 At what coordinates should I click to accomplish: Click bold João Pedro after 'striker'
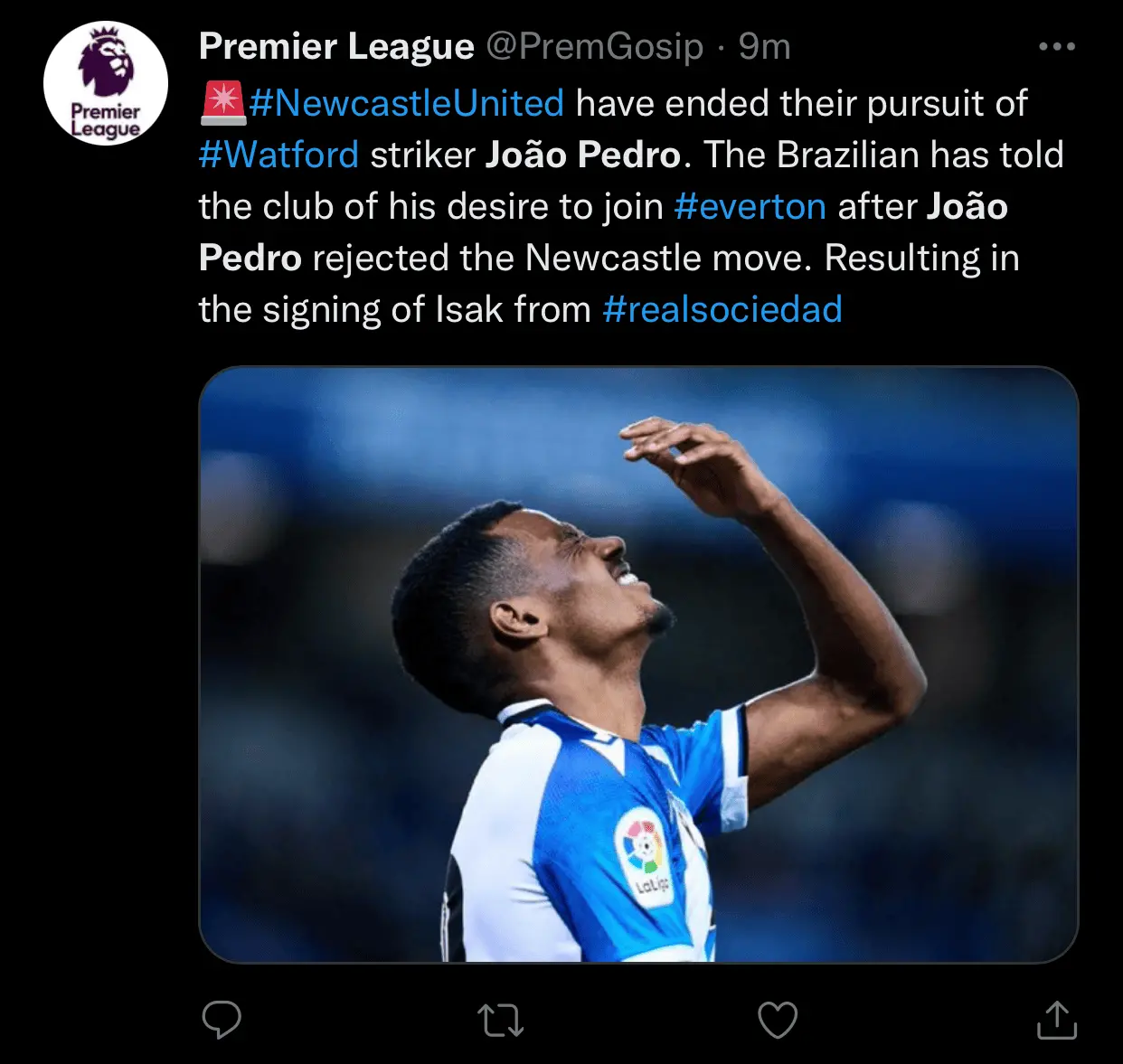[582, 155]
